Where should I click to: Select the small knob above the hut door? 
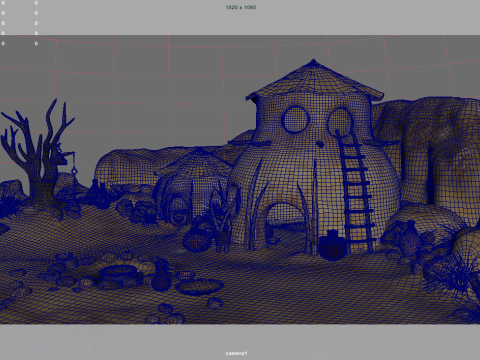point(320,144)
